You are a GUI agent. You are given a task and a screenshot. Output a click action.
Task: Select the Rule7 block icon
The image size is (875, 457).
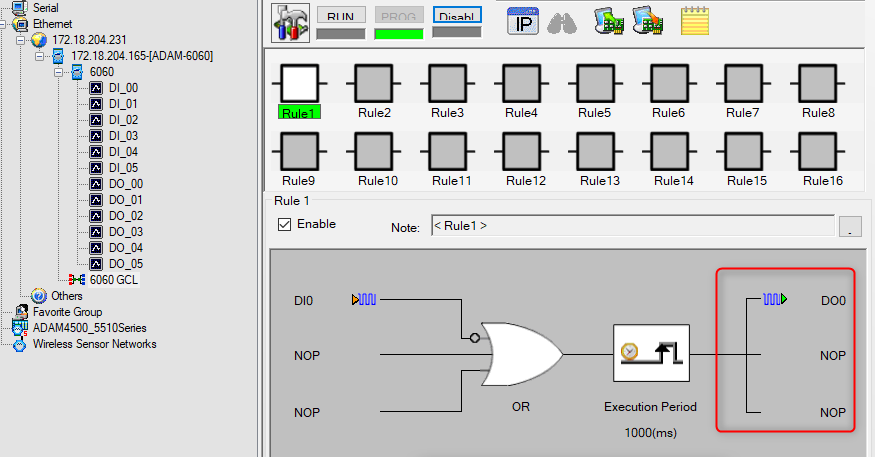pos(743,84)
